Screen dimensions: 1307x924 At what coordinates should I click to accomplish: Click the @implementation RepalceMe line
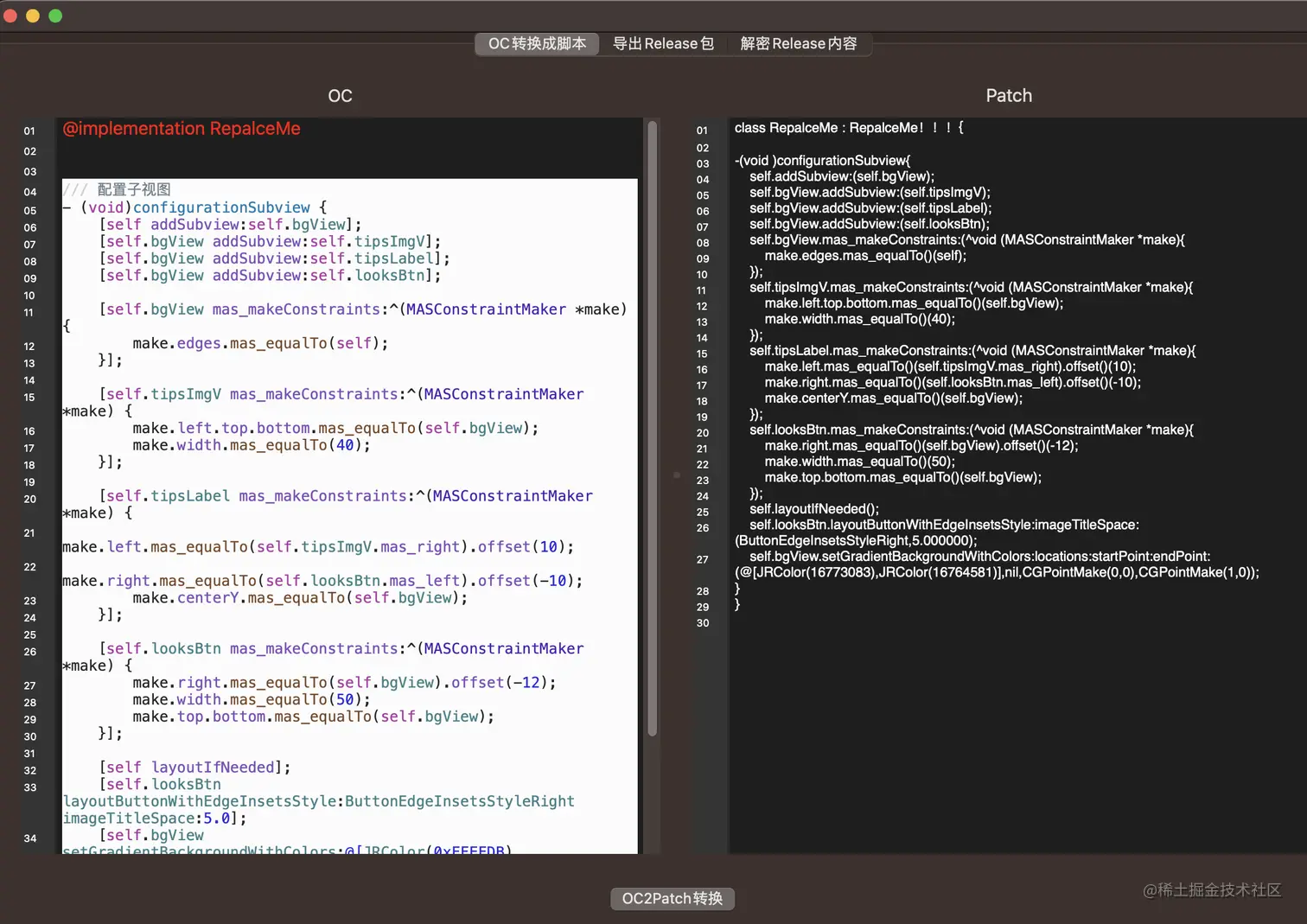[x=182, y=129]
